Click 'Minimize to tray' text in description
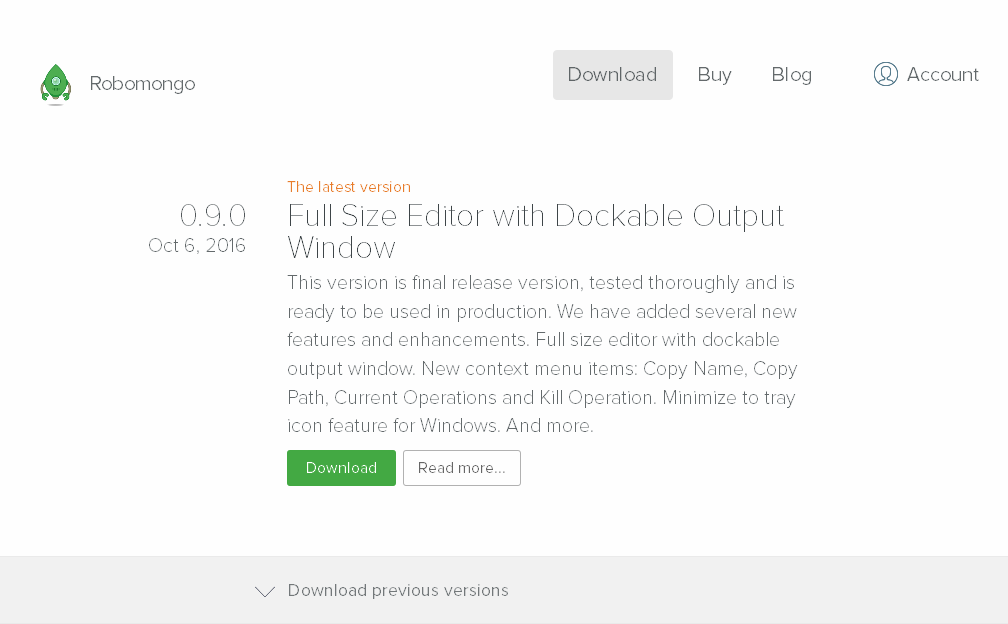The width and height of the screenshot is (1008, 624). coord(729,398)
